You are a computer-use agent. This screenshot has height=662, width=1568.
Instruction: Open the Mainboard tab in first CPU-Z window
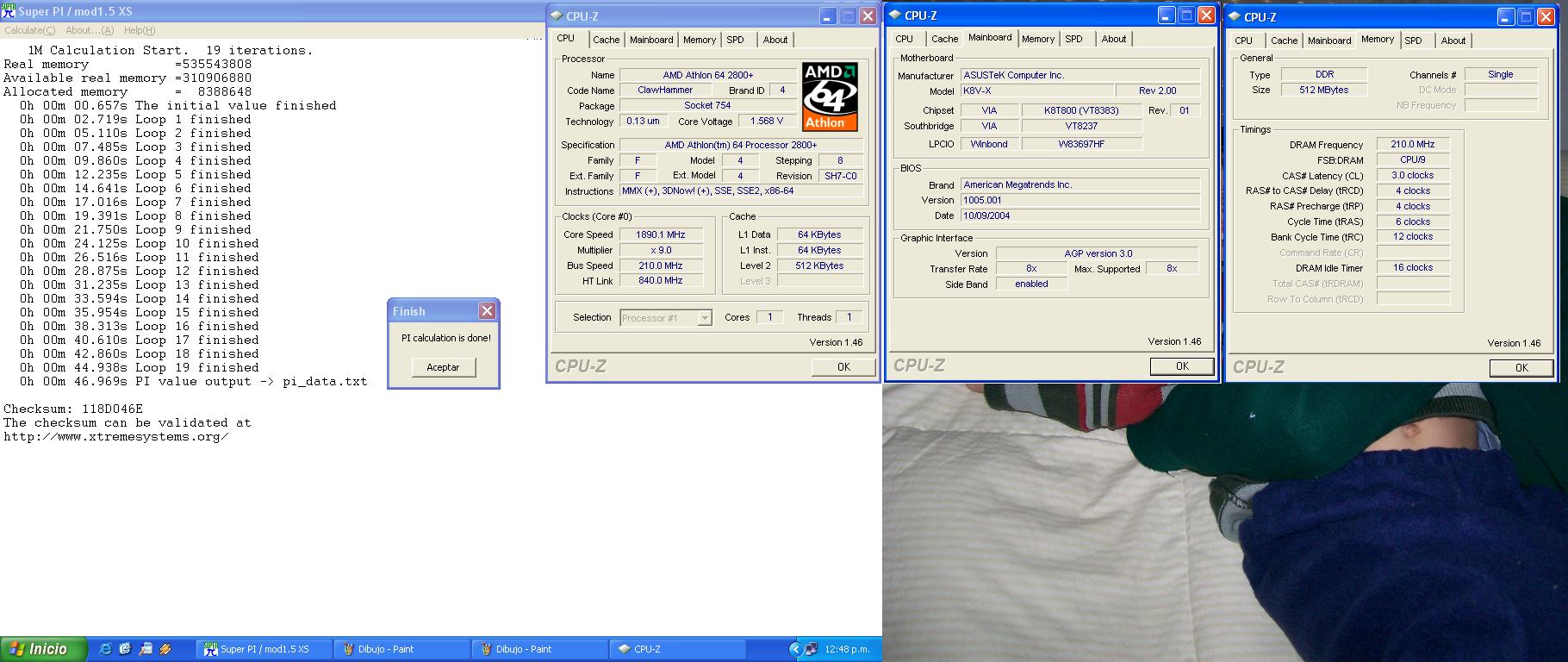pos(651,40)
